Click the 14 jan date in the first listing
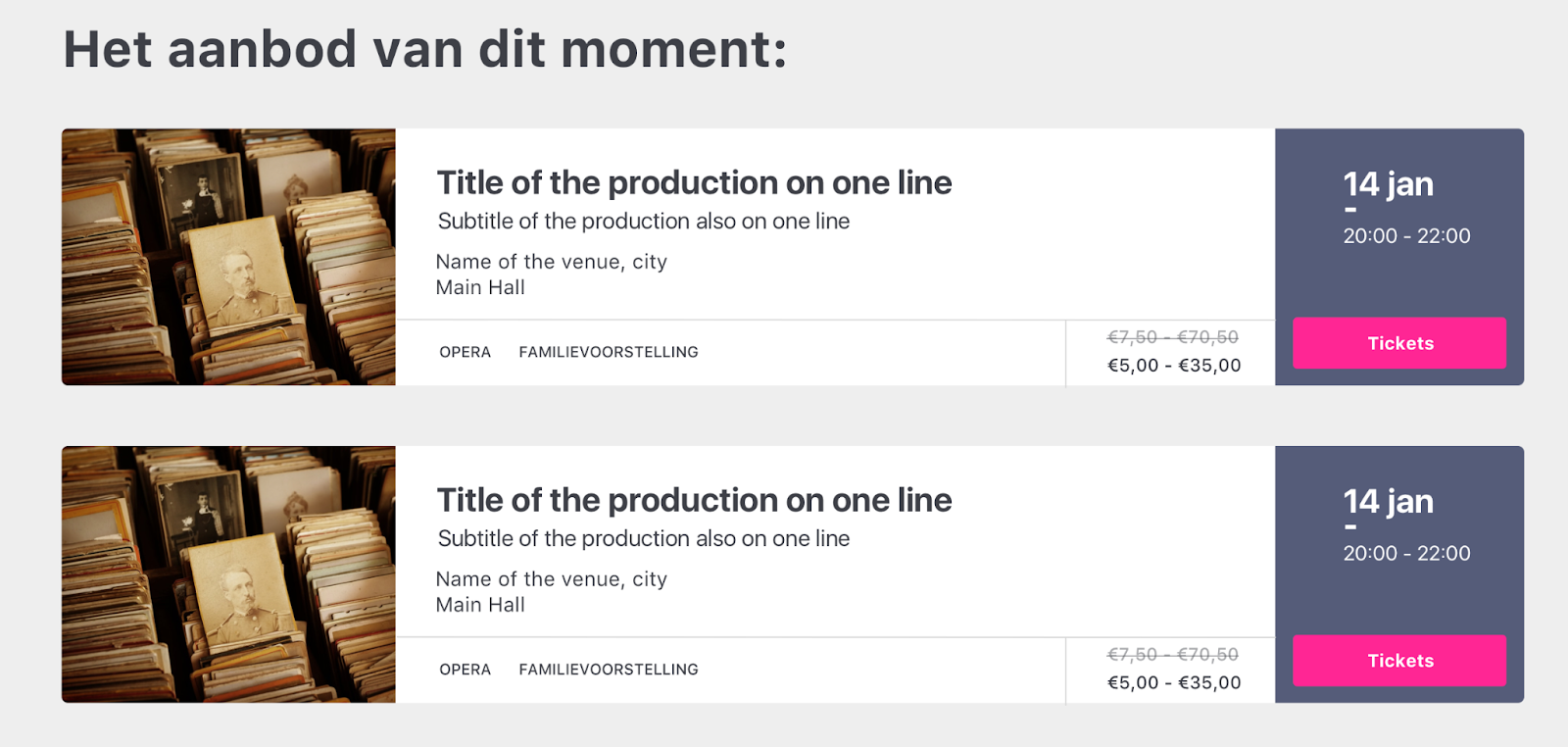The width and height of the screenshot is (1568, 747). coord(1388,184)
